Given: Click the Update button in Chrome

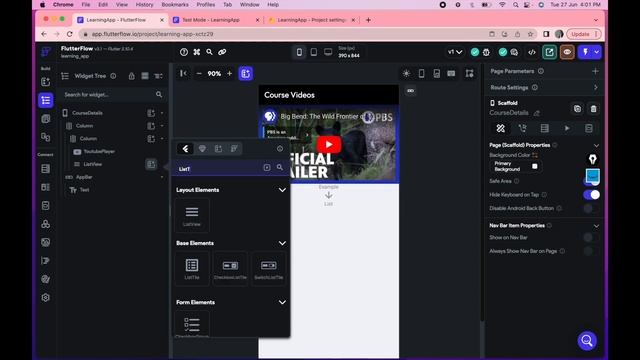Looking at the screenshot, I should 584,34.
